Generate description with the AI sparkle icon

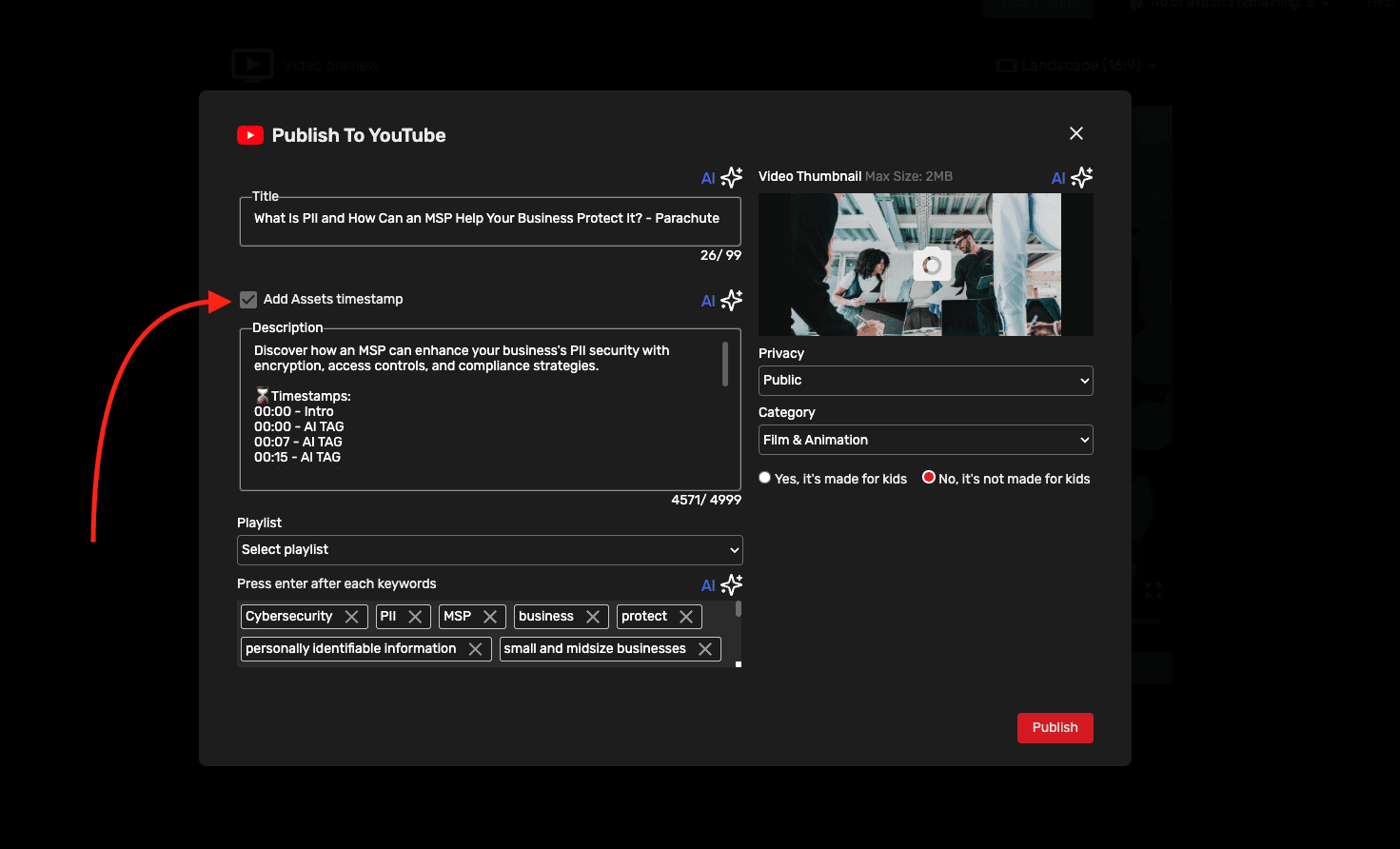click(731, 300)
